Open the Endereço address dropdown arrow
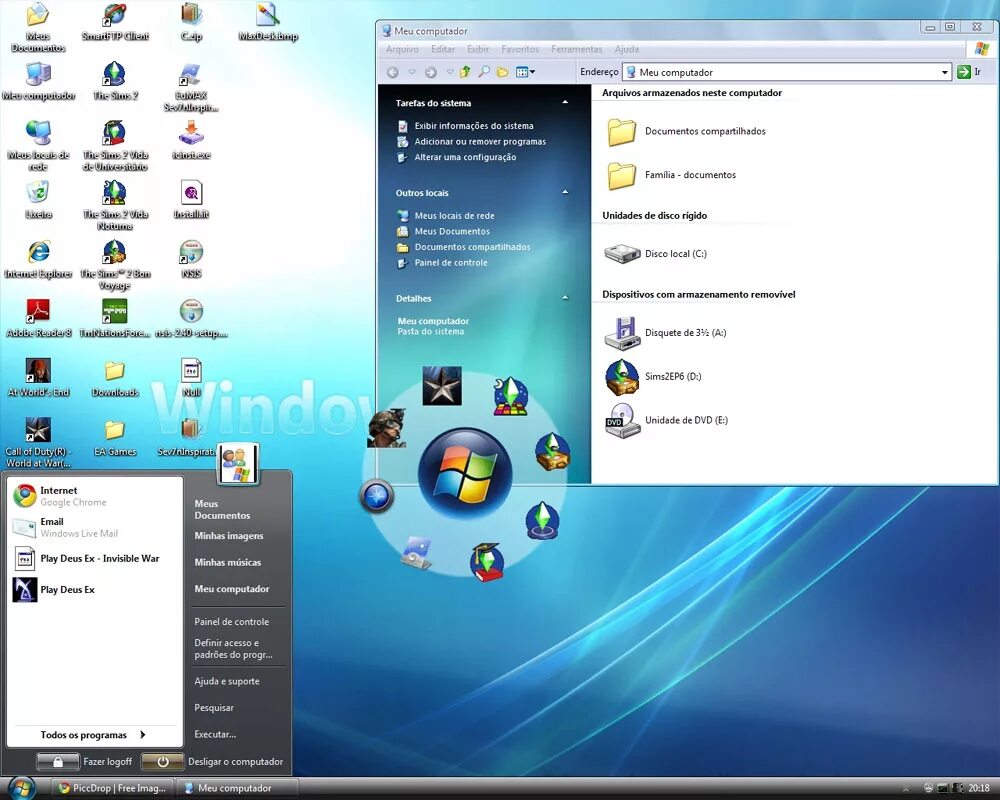 coord(945,72)
